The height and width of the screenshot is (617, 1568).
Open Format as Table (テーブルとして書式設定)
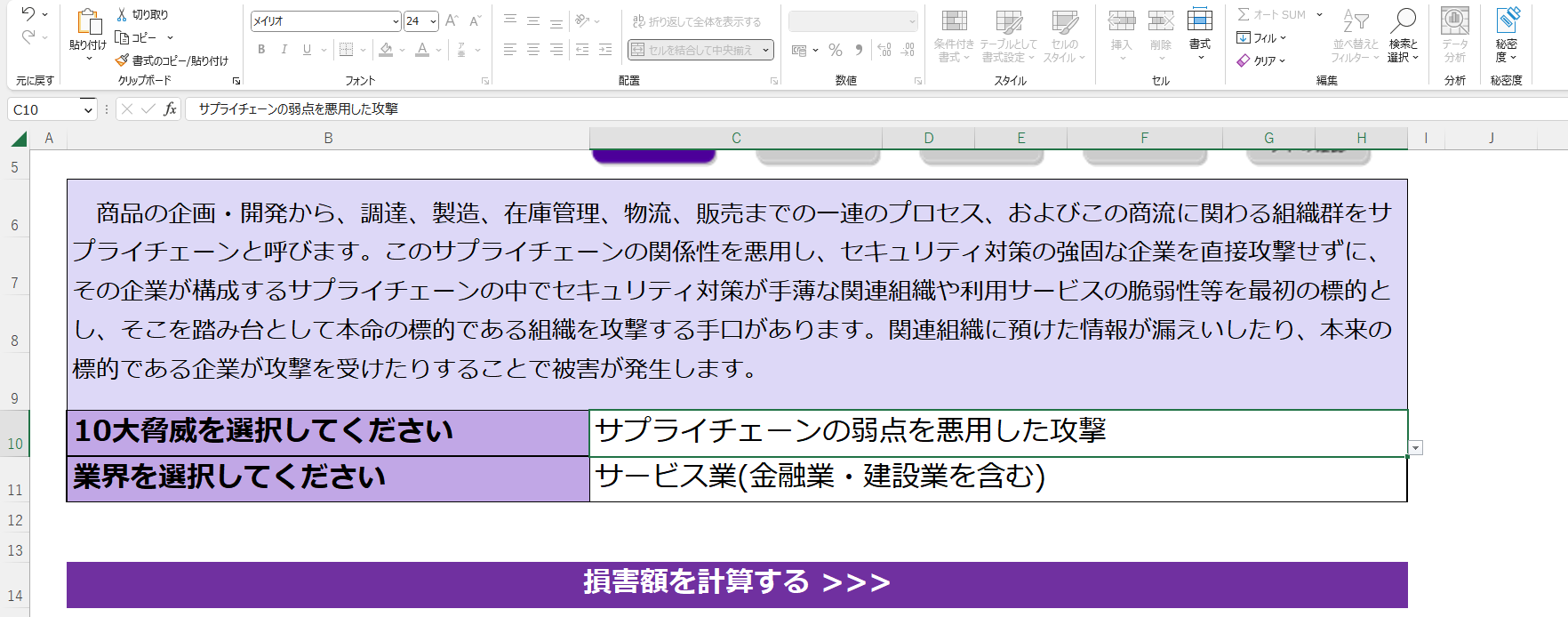point(1008,36)
